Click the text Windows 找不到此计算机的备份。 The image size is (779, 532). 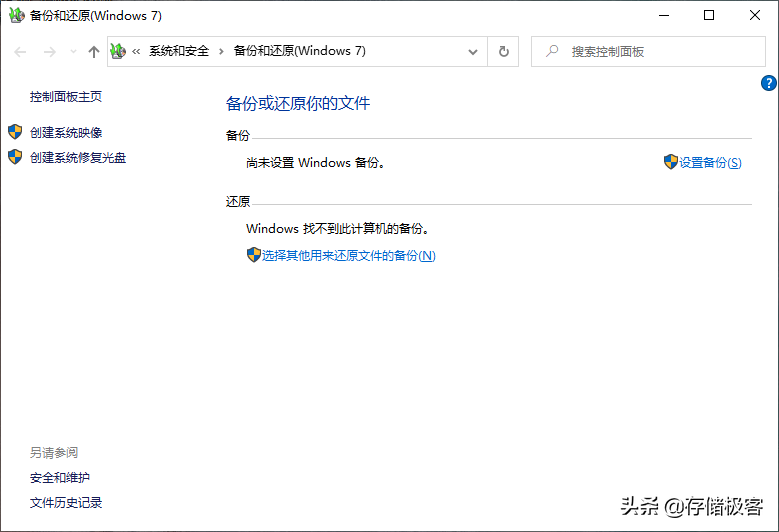(x=338, y=229)
